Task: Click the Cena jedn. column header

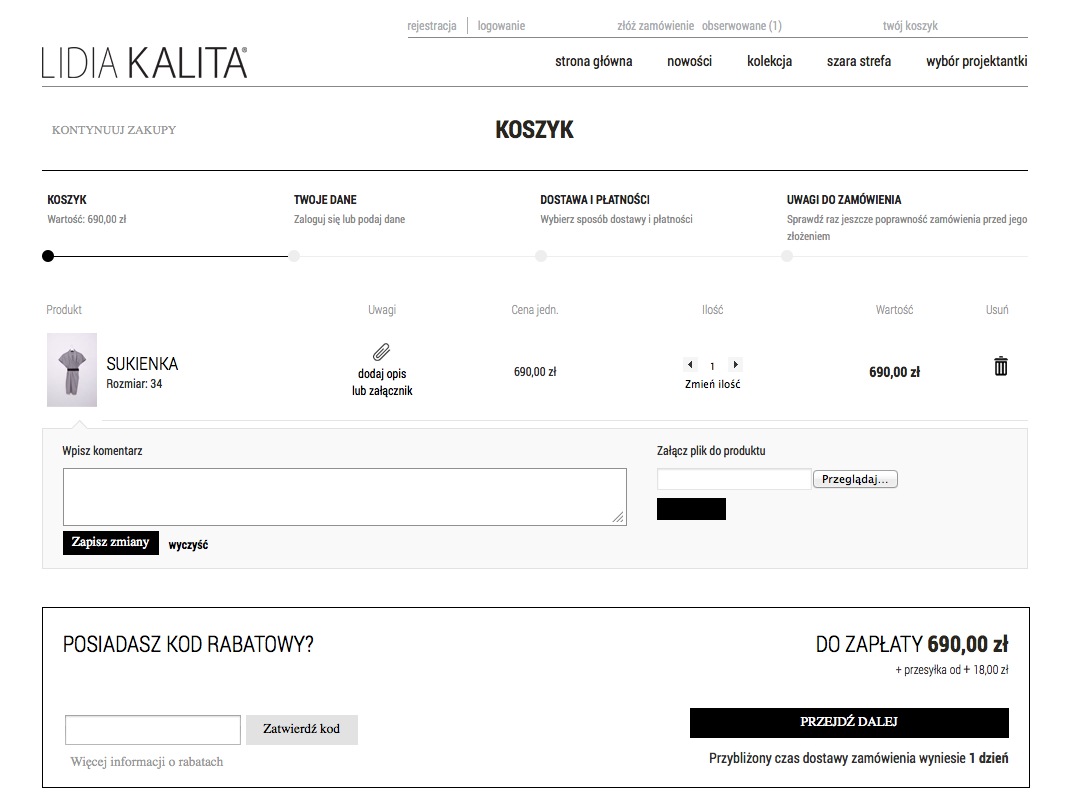Action: coord(534,310)
